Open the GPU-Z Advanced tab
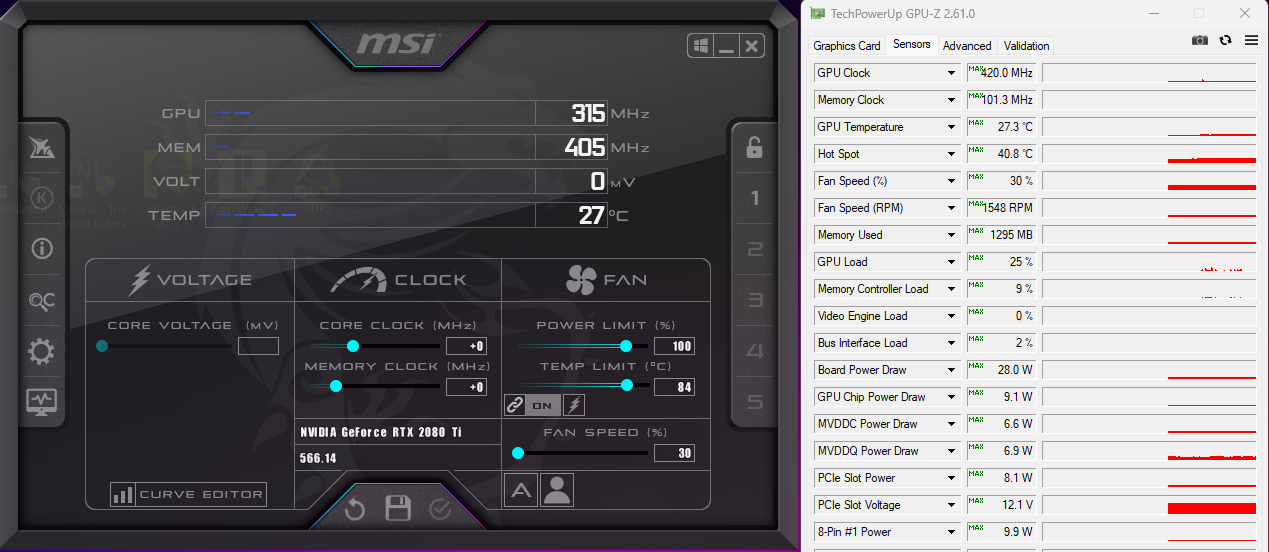 967,45
